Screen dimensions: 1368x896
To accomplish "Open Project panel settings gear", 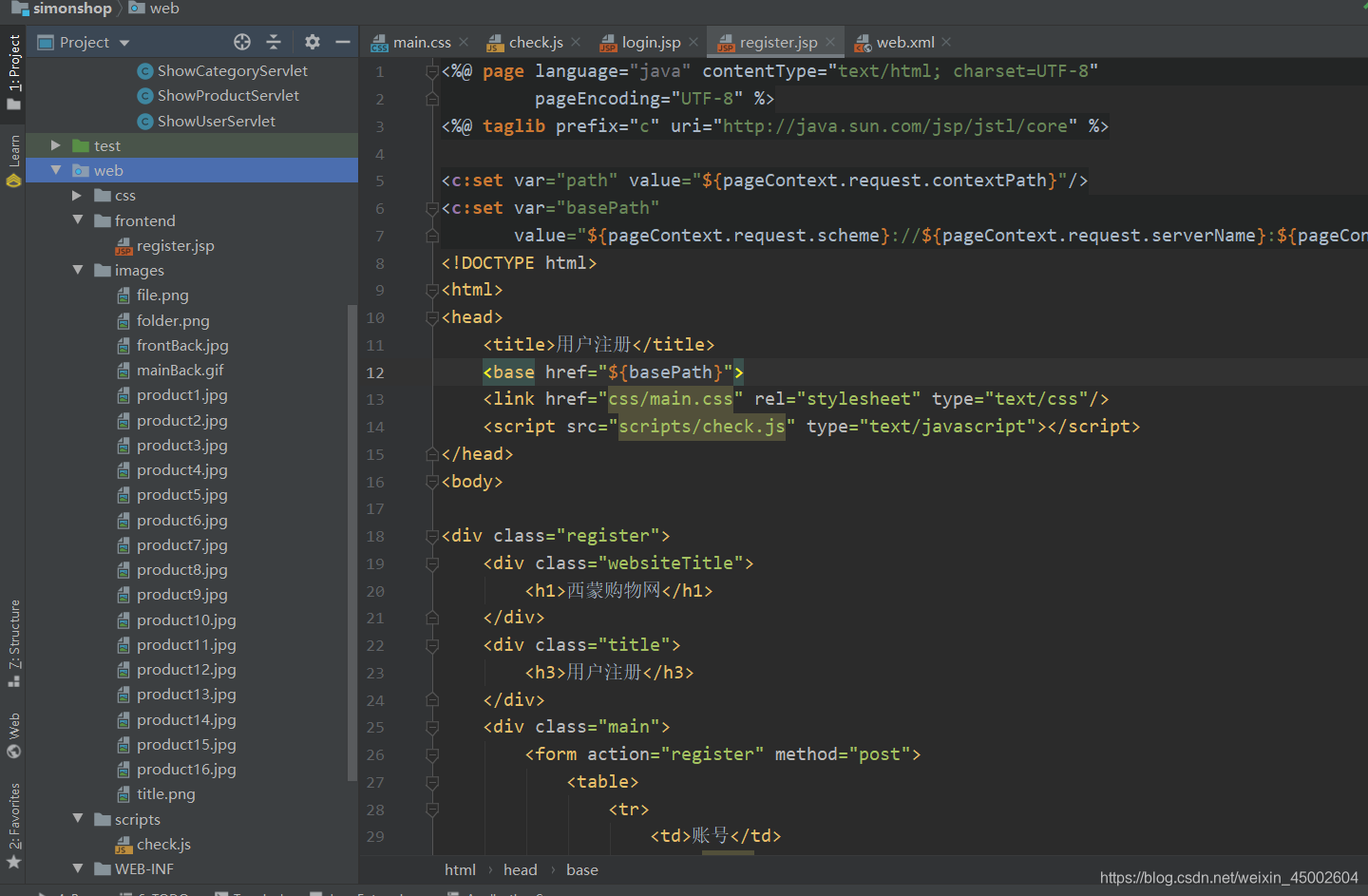I will [313, 42].
